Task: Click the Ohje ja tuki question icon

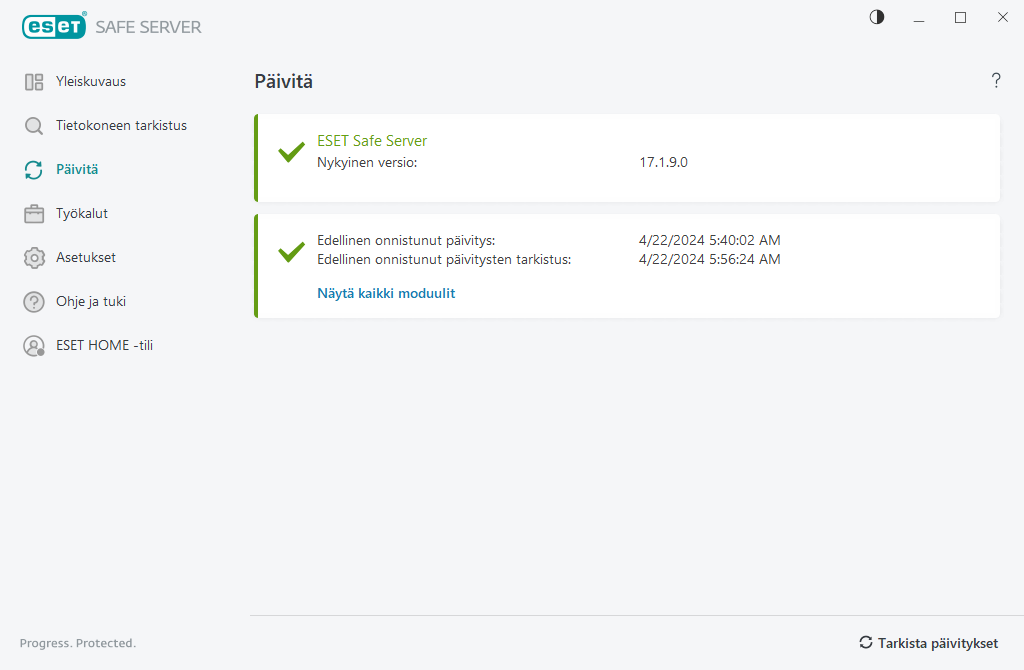Action: pos(34,302)
